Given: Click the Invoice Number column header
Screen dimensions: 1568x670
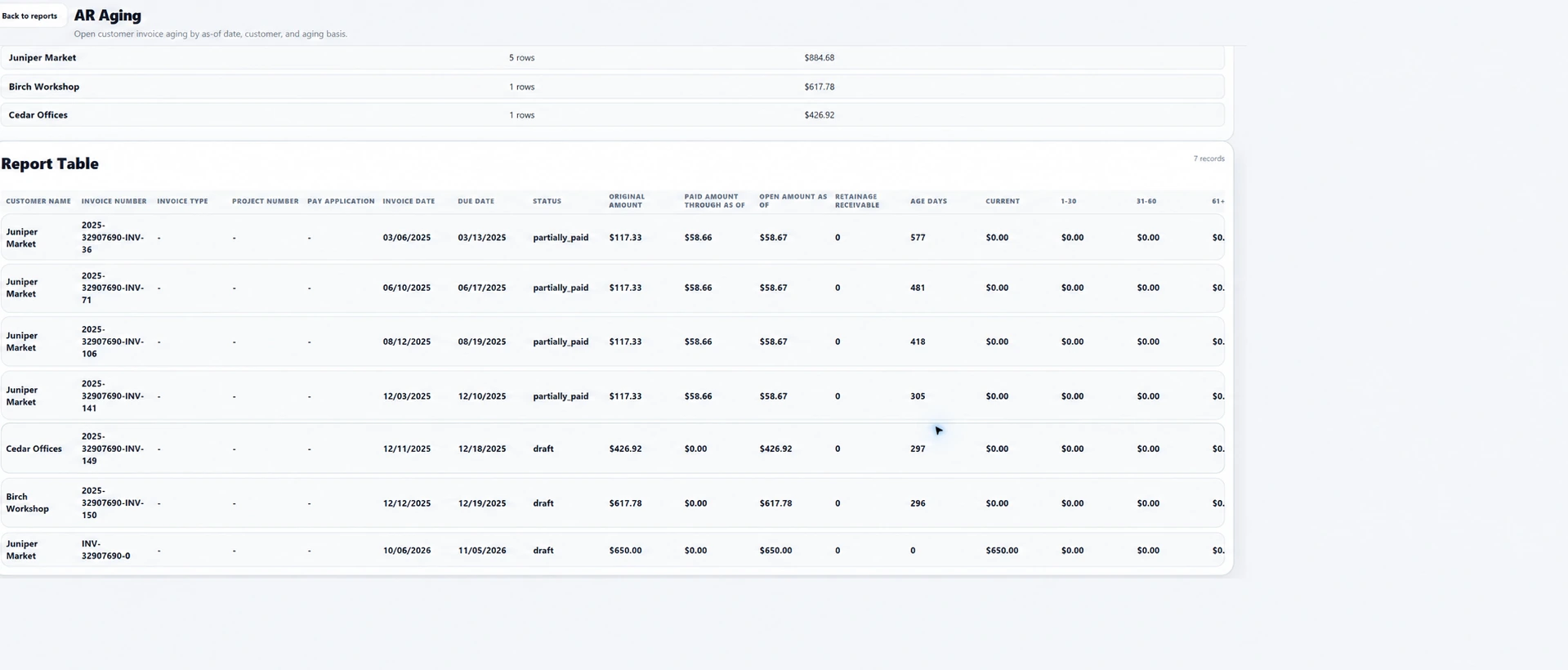Looking at the screenshot, I should 114,201.
